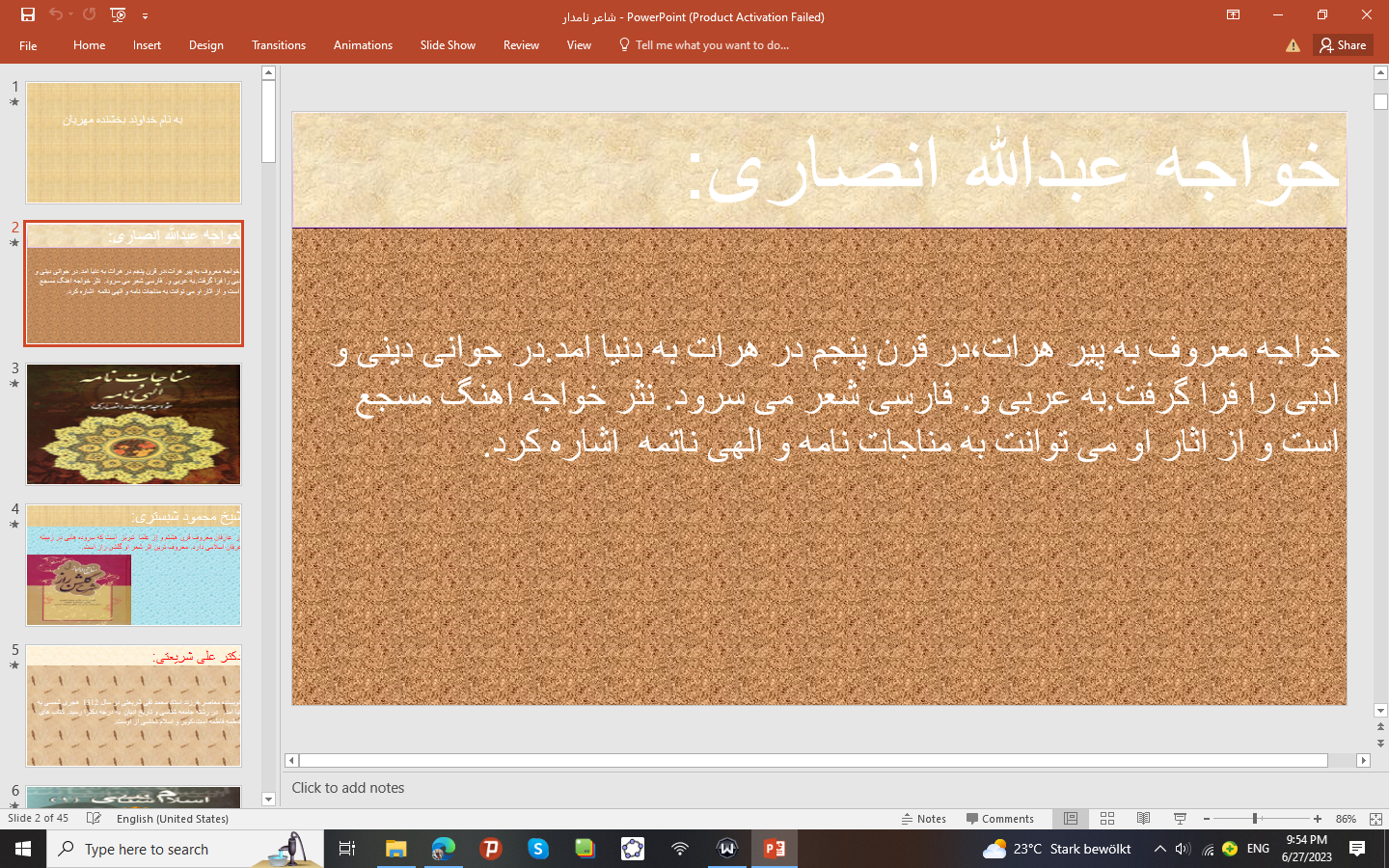
Task: Open the Transitions tab
Action: coord(278,45)
